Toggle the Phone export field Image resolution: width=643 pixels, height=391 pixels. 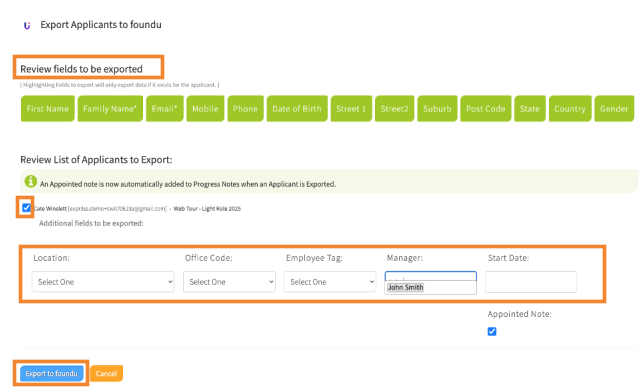(x=245, y=109)
